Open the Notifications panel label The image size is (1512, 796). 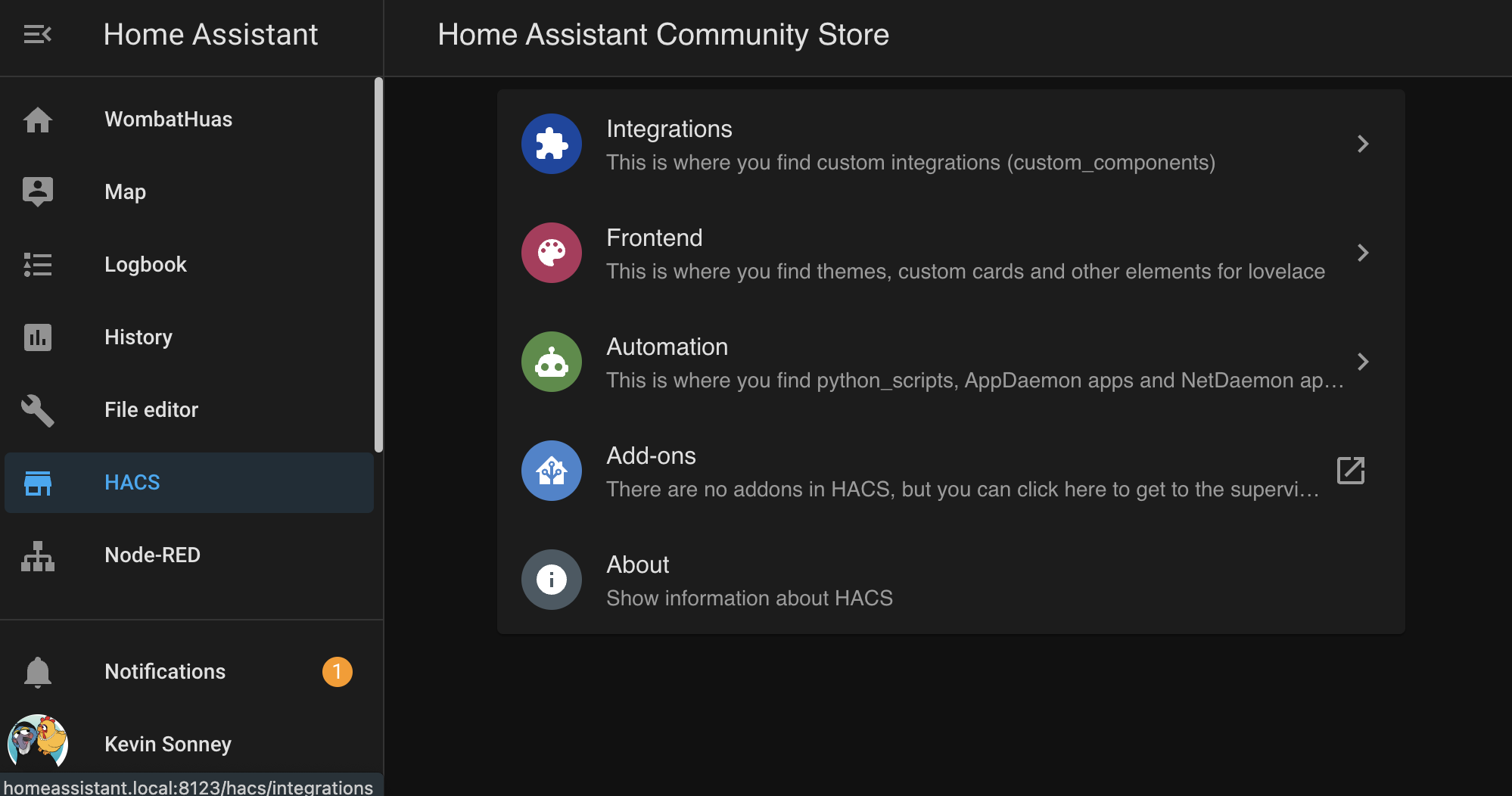point(165,672)
